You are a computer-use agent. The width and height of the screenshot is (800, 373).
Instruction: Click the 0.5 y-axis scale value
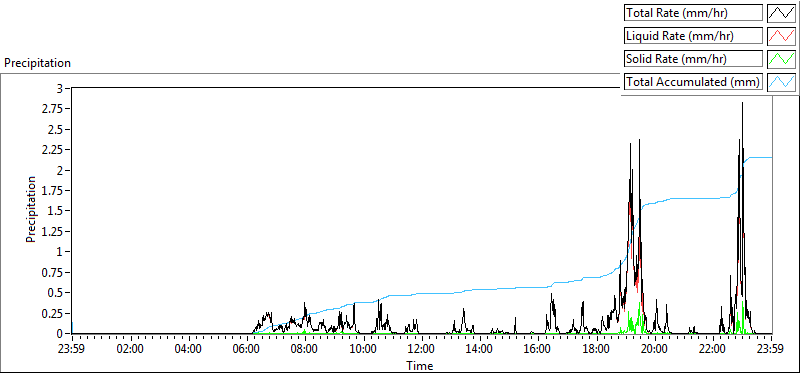pos(54,292)
